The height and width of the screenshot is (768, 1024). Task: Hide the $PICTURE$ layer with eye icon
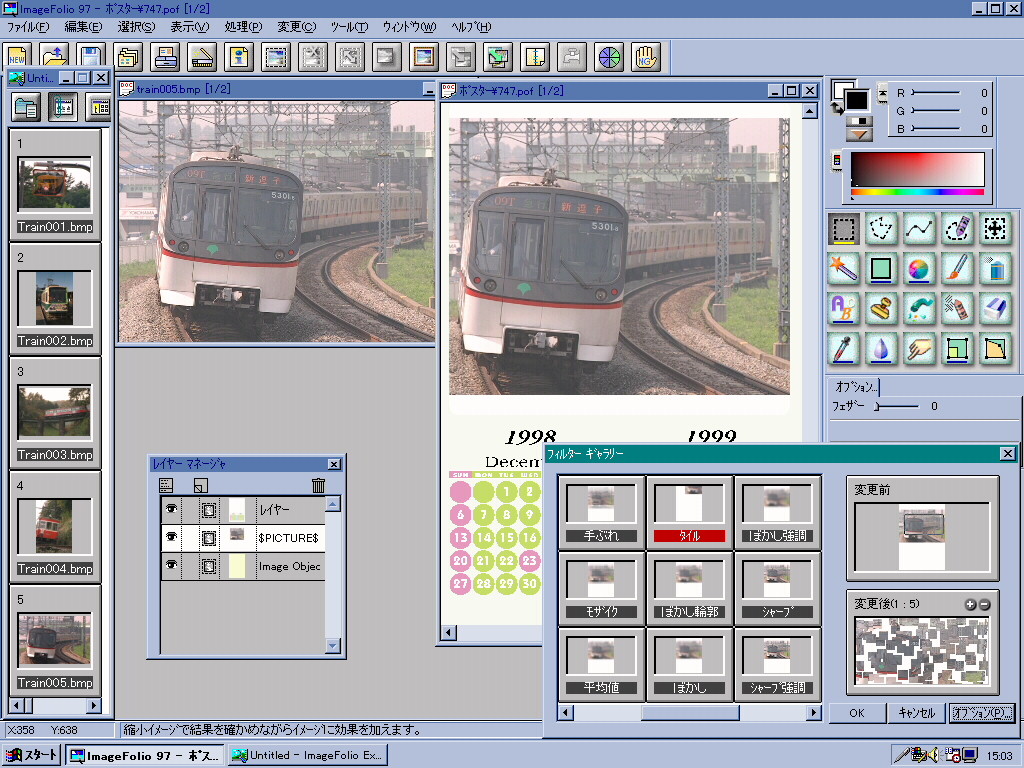tap(171, 538)
